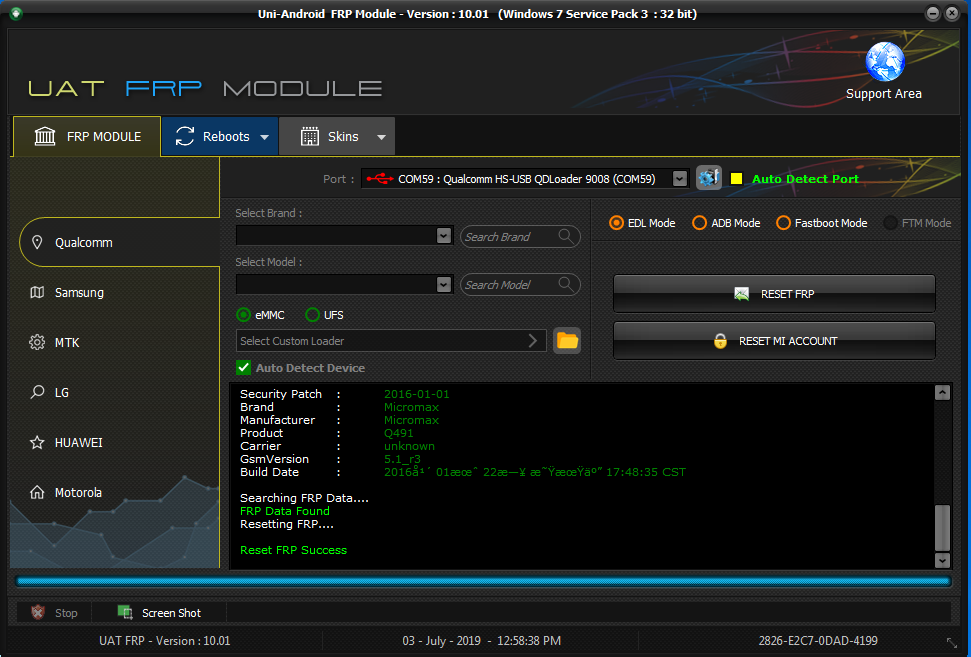Click the Stop shield icon
The height and width of the screenshot is (657, 971).
click(38, 612)
